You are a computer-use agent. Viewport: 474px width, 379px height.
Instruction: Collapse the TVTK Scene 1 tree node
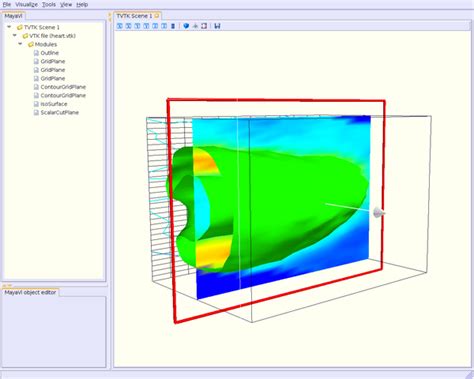click(x=9, y=27)
